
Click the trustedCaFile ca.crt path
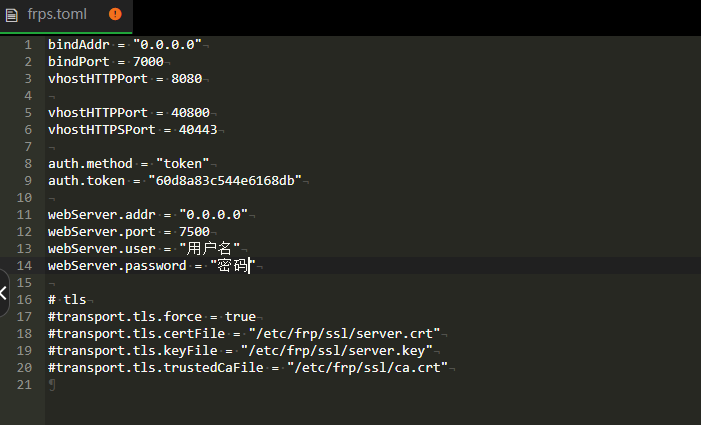pyautogui.click(x=370, y=367)
